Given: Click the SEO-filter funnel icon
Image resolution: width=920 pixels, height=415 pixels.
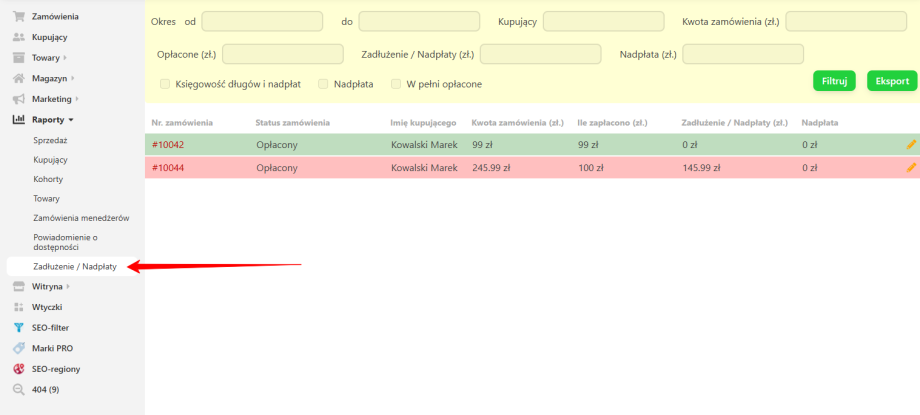Looking at the screenshot, I should pyautogui.click(x=18, y=327).
